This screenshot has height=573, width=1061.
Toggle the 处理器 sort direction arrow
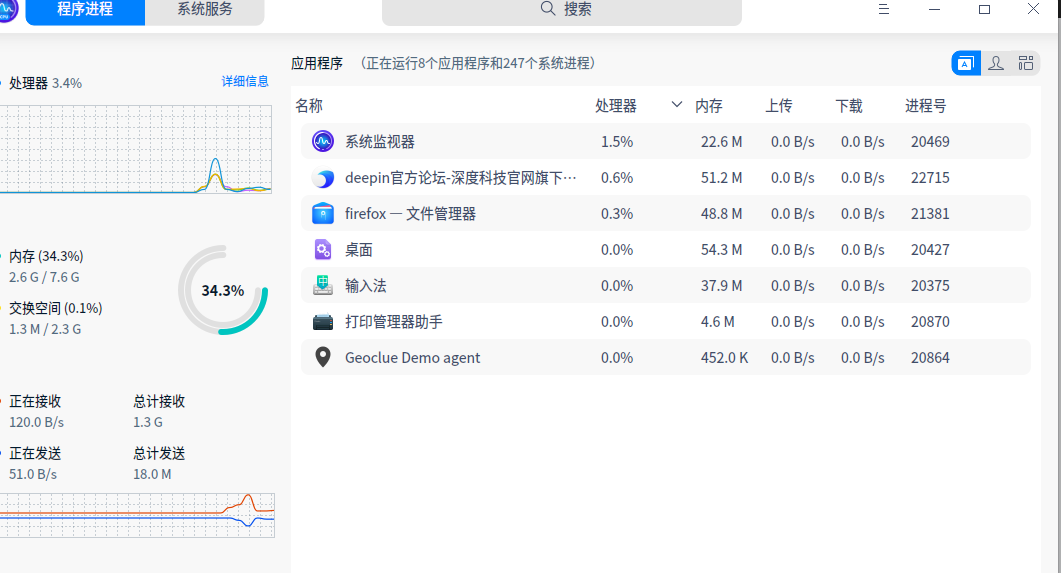(x=677, y=105)
